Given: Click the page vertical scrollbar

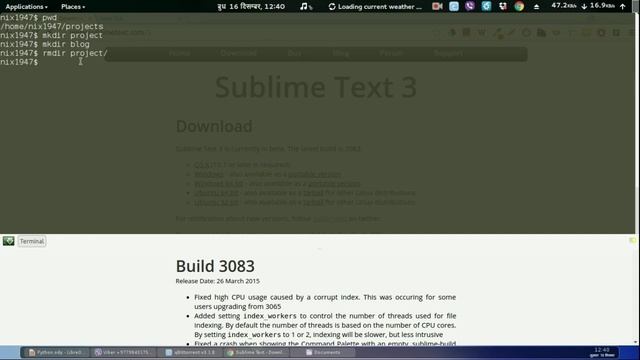Looking at the screenshot, I should (637, 180).
